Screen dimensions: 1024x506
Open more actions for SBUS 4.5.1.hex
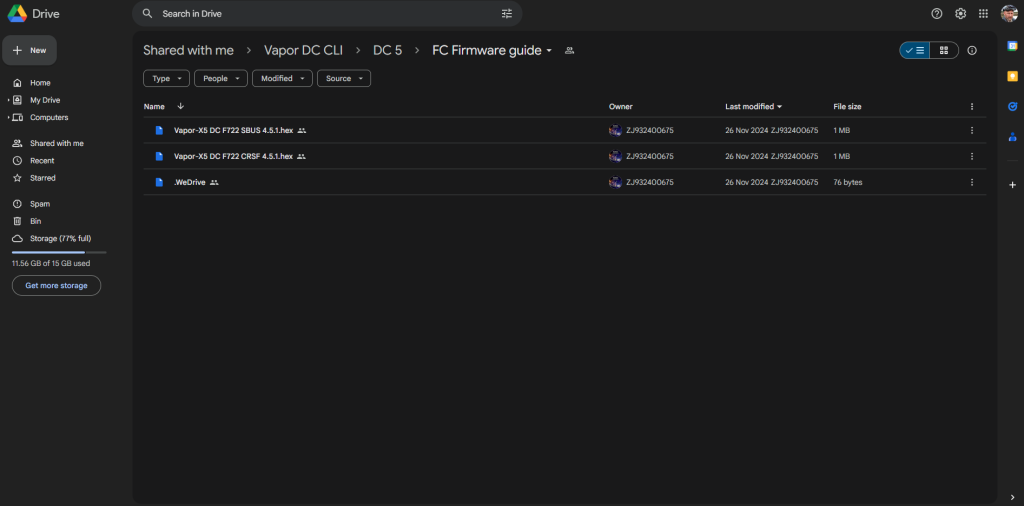[972, 131]
